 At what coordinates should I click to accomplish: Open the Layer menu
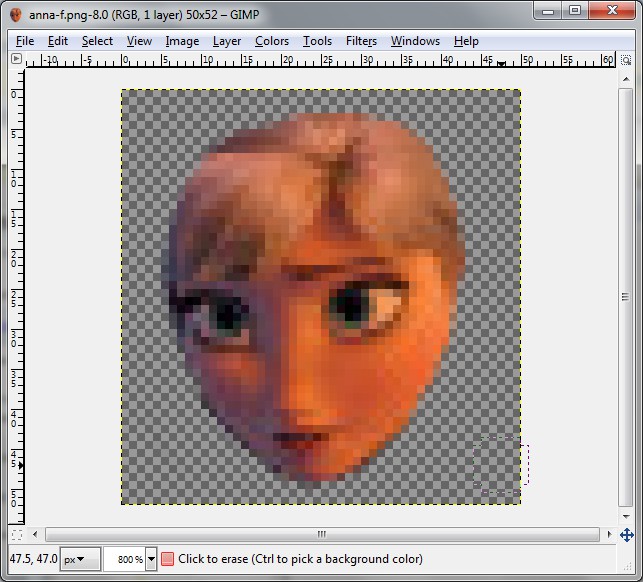(x=227, y=41)
